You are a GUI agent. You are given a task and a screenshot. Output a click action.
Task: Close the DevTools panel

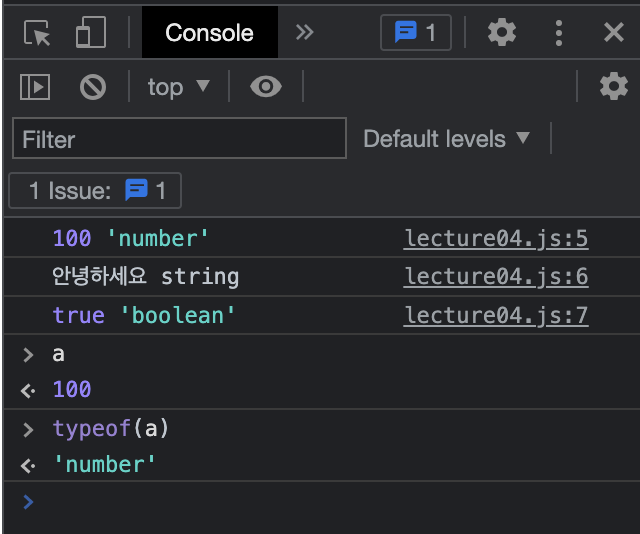pyautogui.click(x=614, y=33)
